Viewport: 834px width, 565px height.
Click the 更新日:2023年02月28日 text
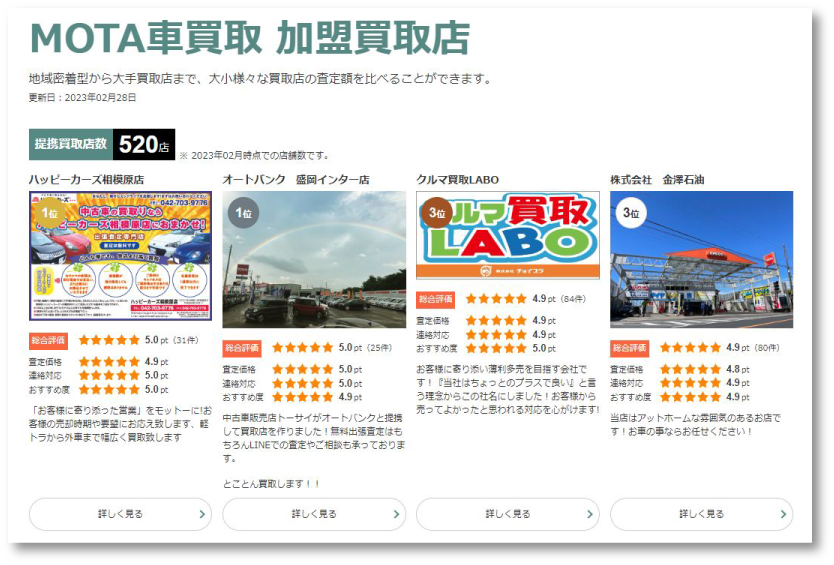click(x=82, y=97)
